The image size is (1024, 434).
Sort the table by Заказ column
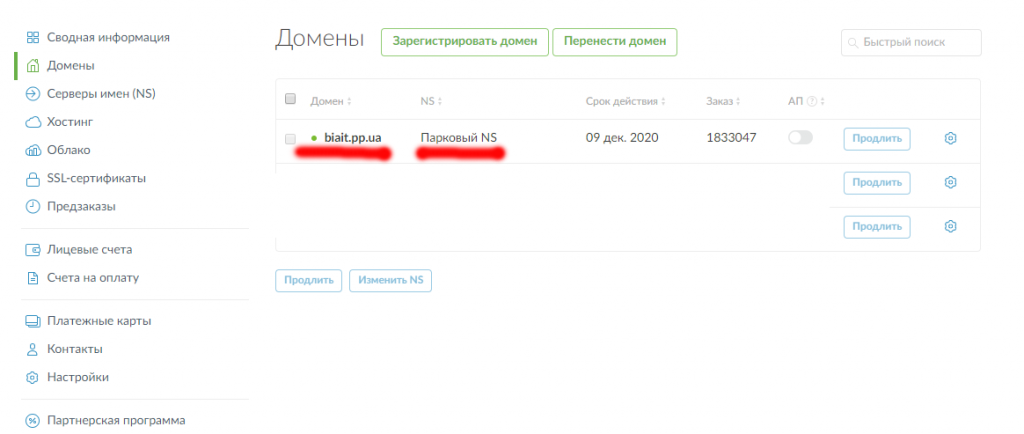(x=724, y=101)
